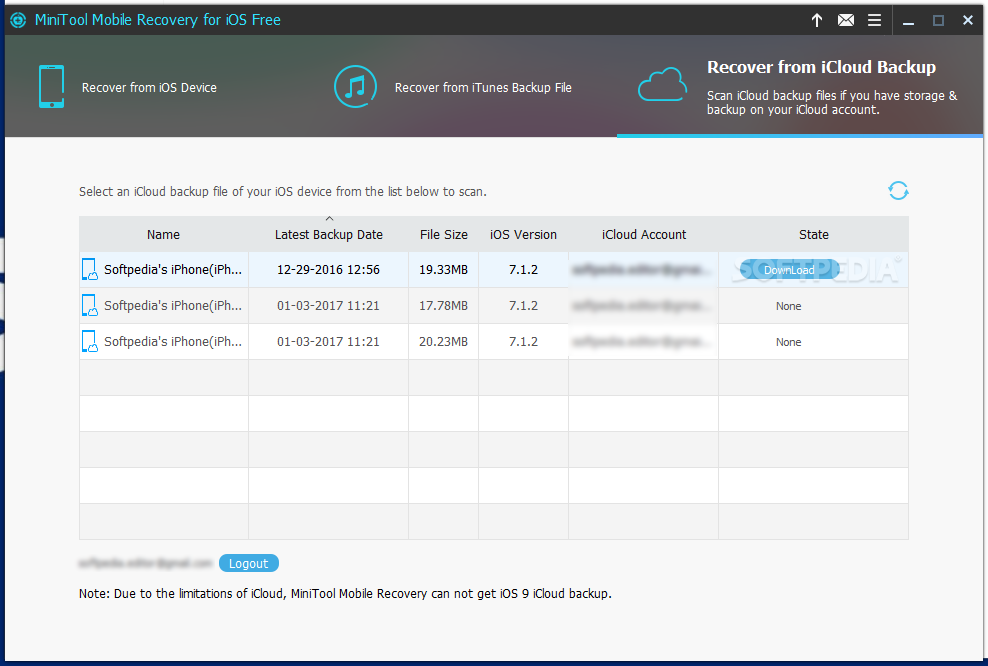
Task: Sort by Latest Backup Date column
Action: 328,234
